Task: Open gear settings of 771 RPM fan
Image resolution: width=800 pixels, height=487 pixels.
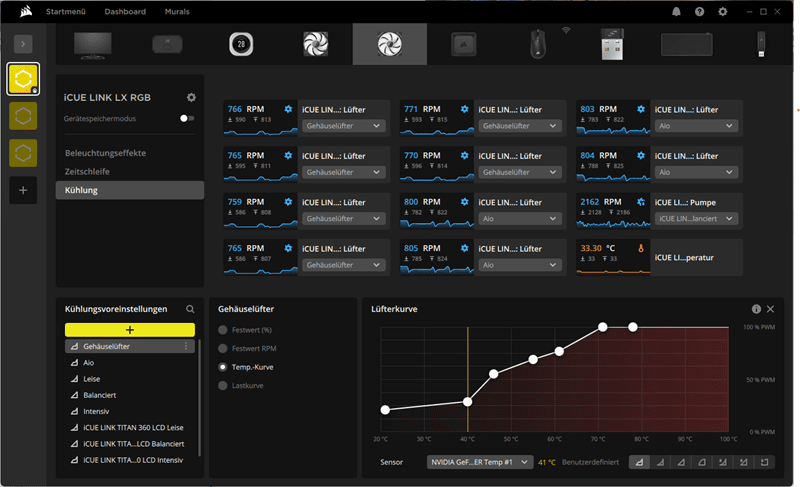Action: (464, 109)
